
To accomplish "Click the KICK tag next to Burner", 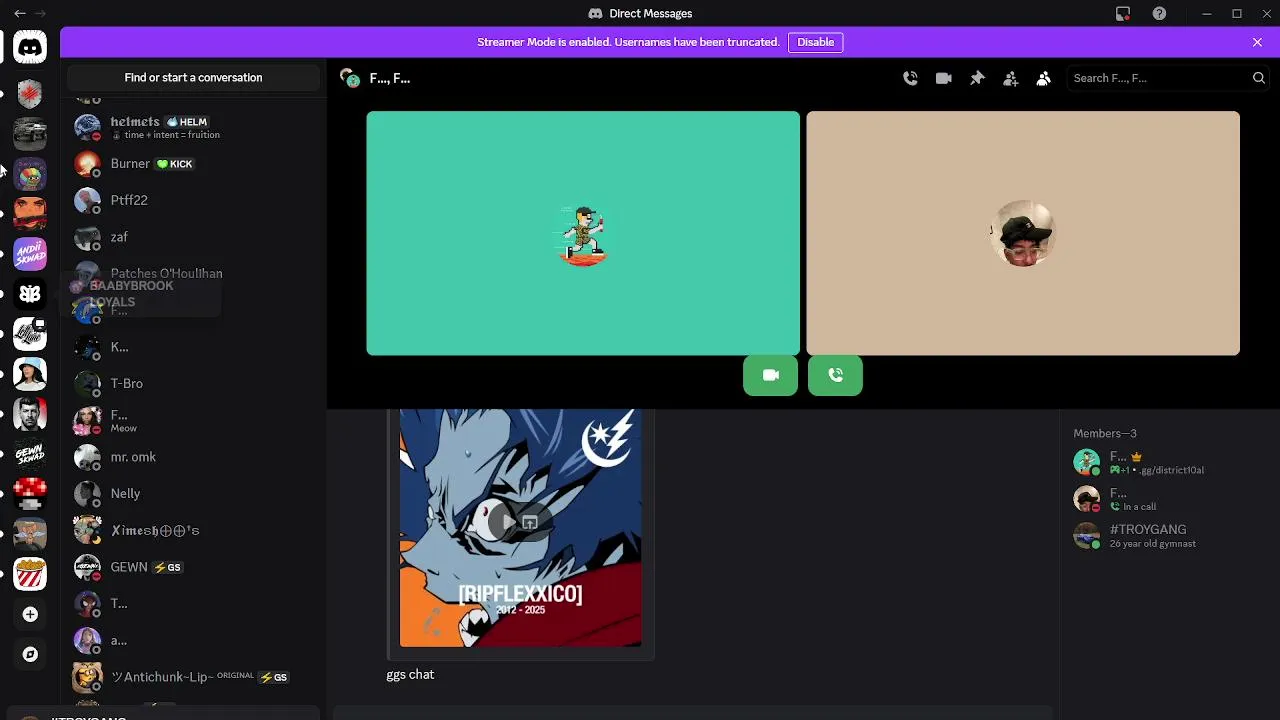I will click(x=175, y=164).
